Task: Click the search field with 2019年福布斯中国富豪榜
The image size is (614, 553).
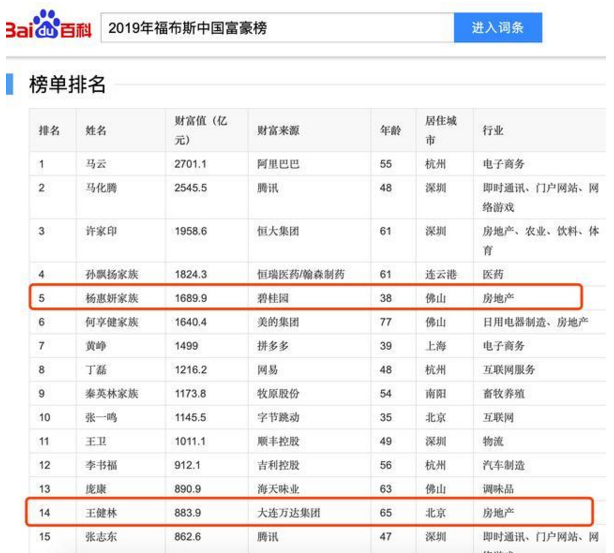Action: coord(278,27)
